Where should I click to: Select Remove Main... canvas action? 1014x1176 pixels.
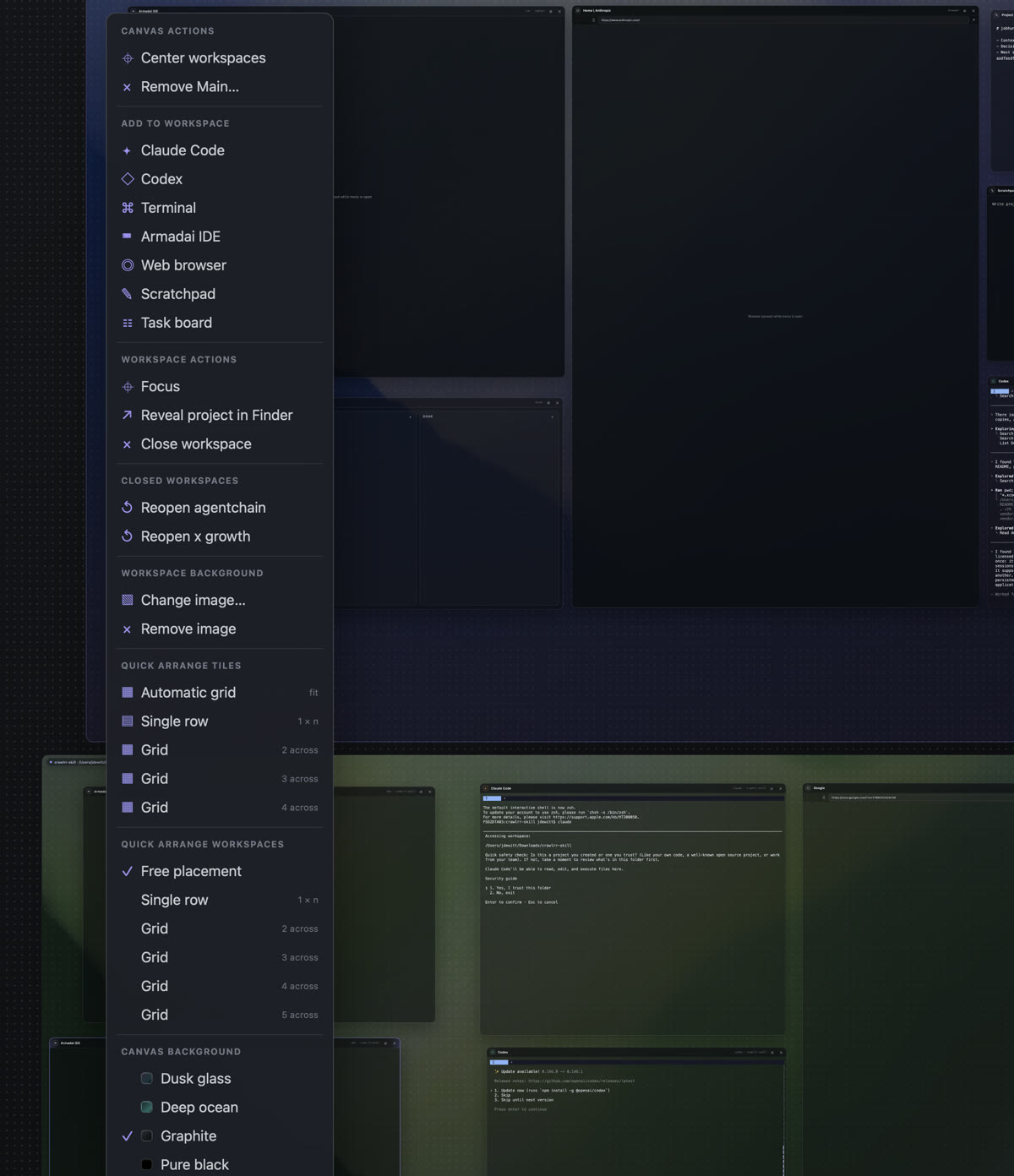pos(220,86)
